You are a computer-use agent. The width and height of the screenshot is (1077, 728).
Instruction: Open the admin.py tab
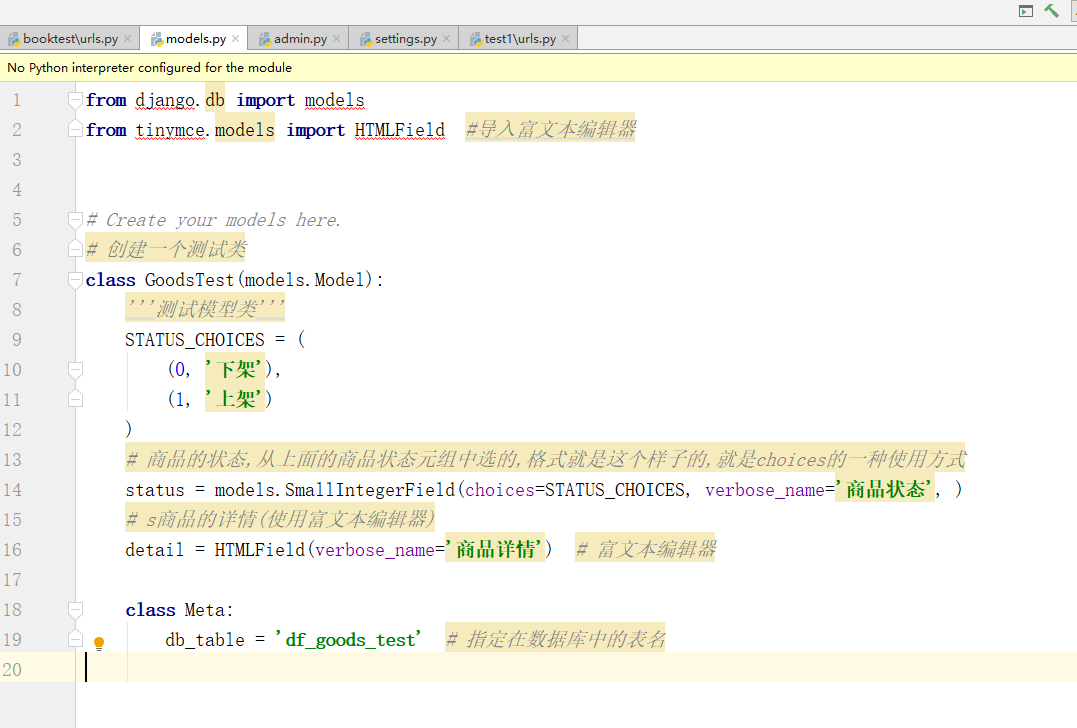[x=300, y=39]
